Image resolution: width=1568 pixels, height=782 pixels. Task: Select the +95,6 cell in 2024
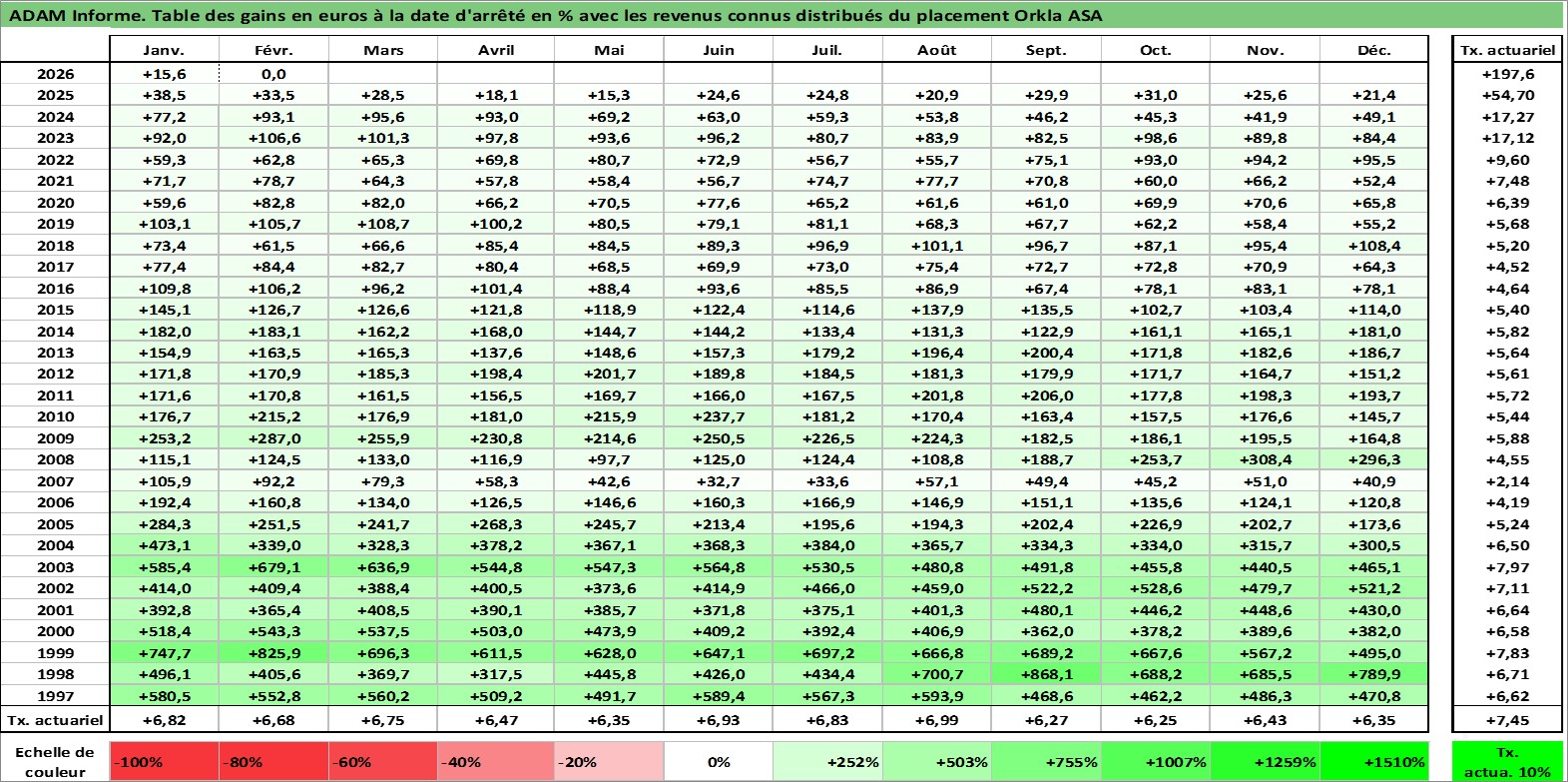[383, 117]
